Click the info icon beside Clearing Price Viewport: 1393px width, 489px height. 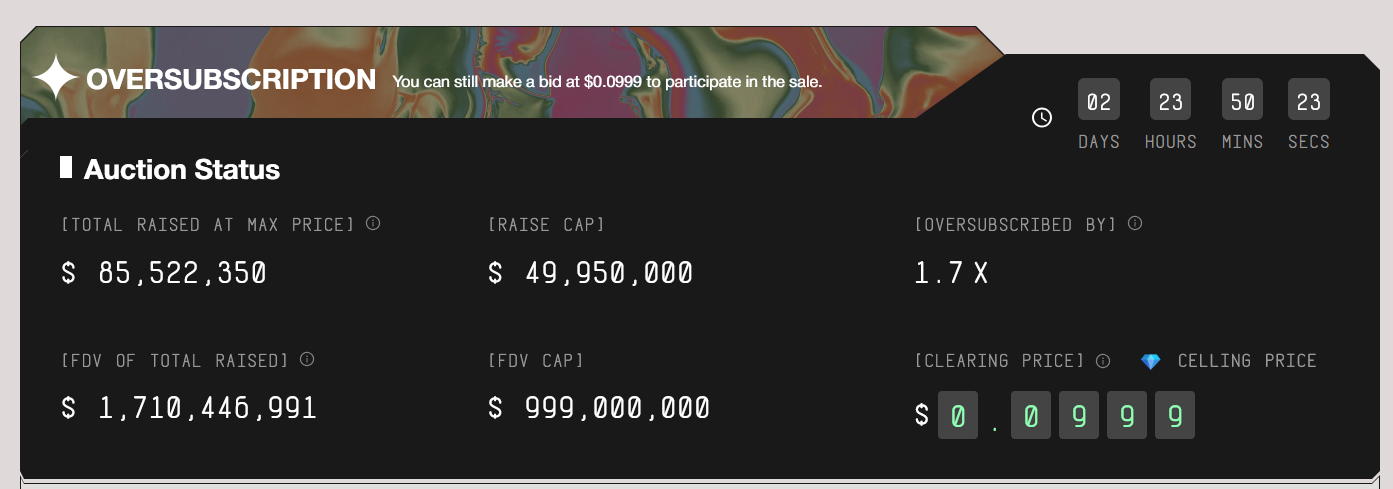1103,360
